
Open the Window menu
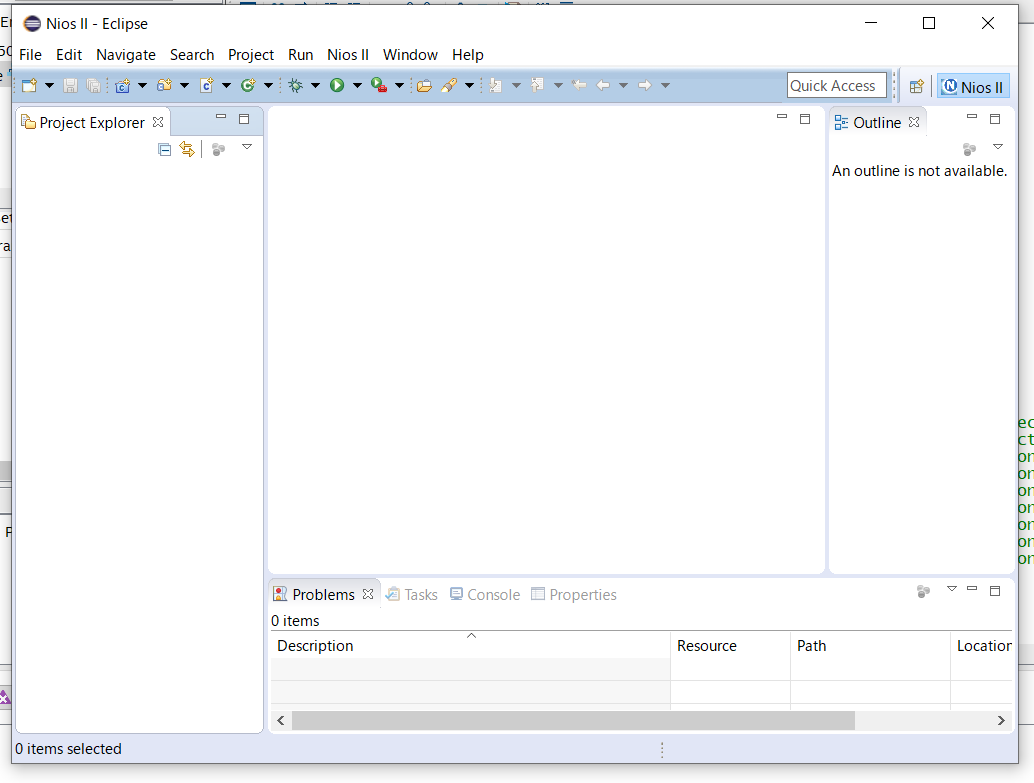point(410,55)
